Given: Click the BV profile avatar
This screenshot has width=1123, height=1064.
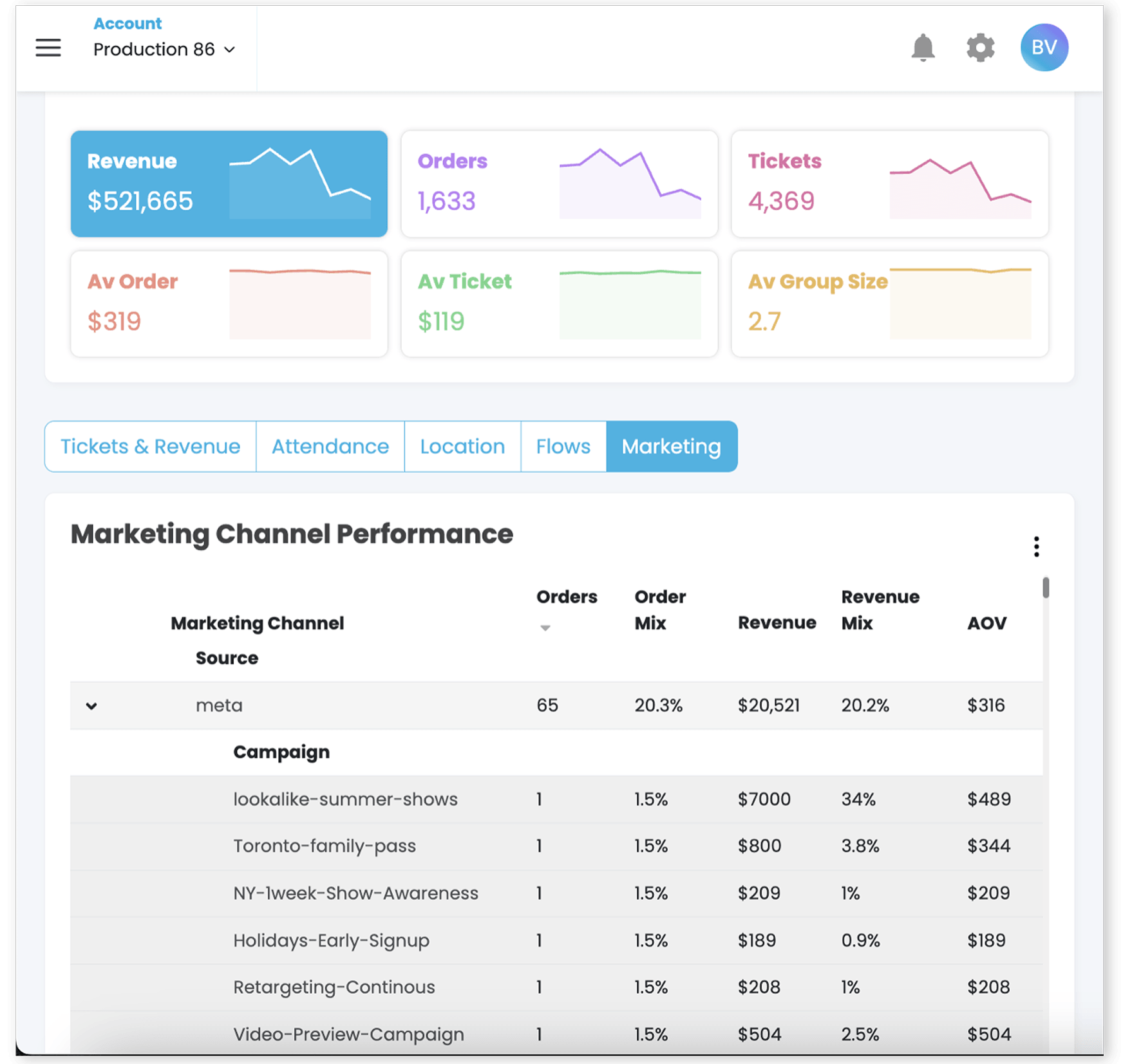Looking at the screenshot, I should coord(1044,47).
